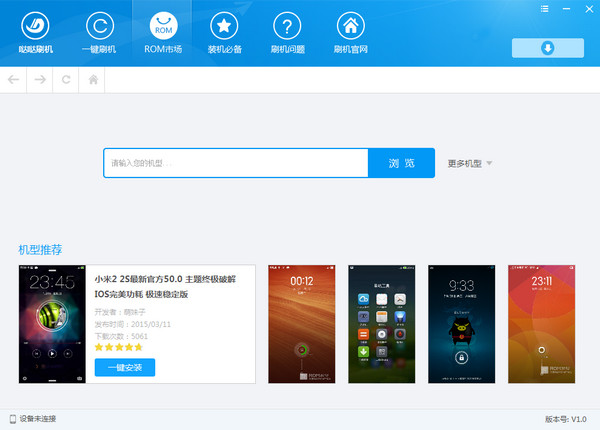
Task: Select the 9:33 blue ROM thumbnail
Action: (461, 324)
